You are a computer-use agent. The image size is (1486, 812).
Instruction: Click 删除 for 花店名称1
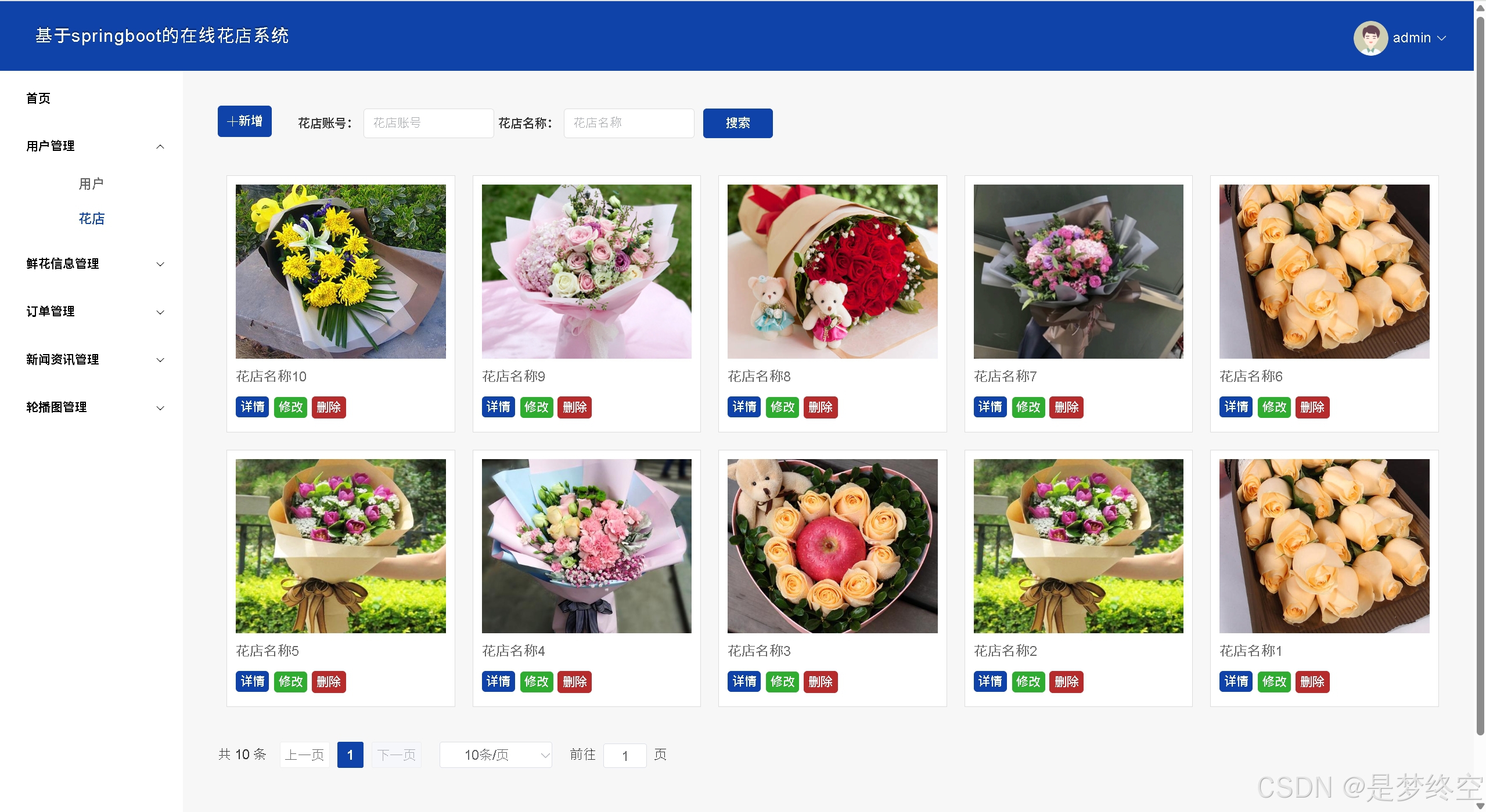coord(1312,681)
